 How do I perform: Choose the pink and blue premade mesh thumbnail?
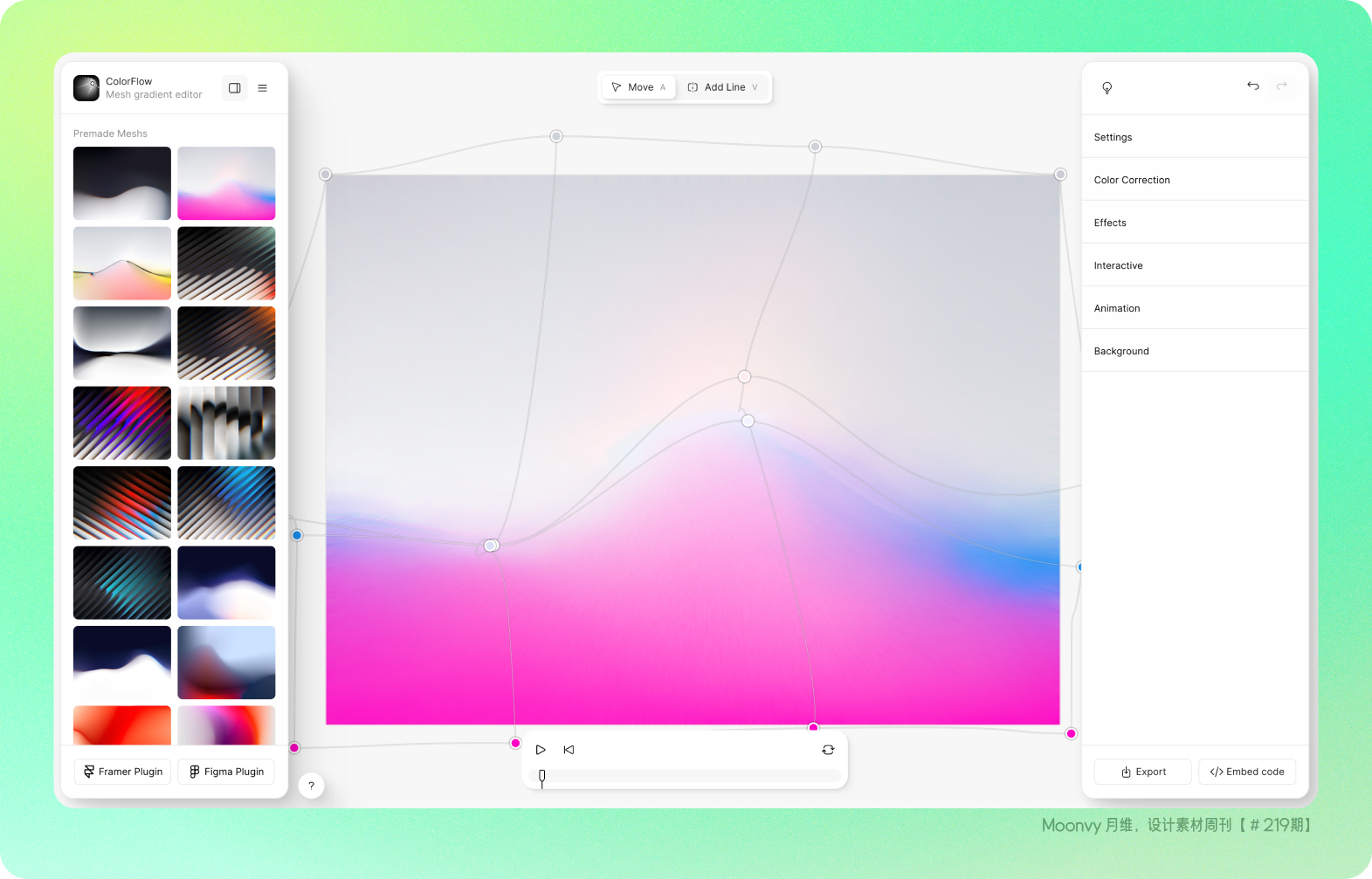226,183
